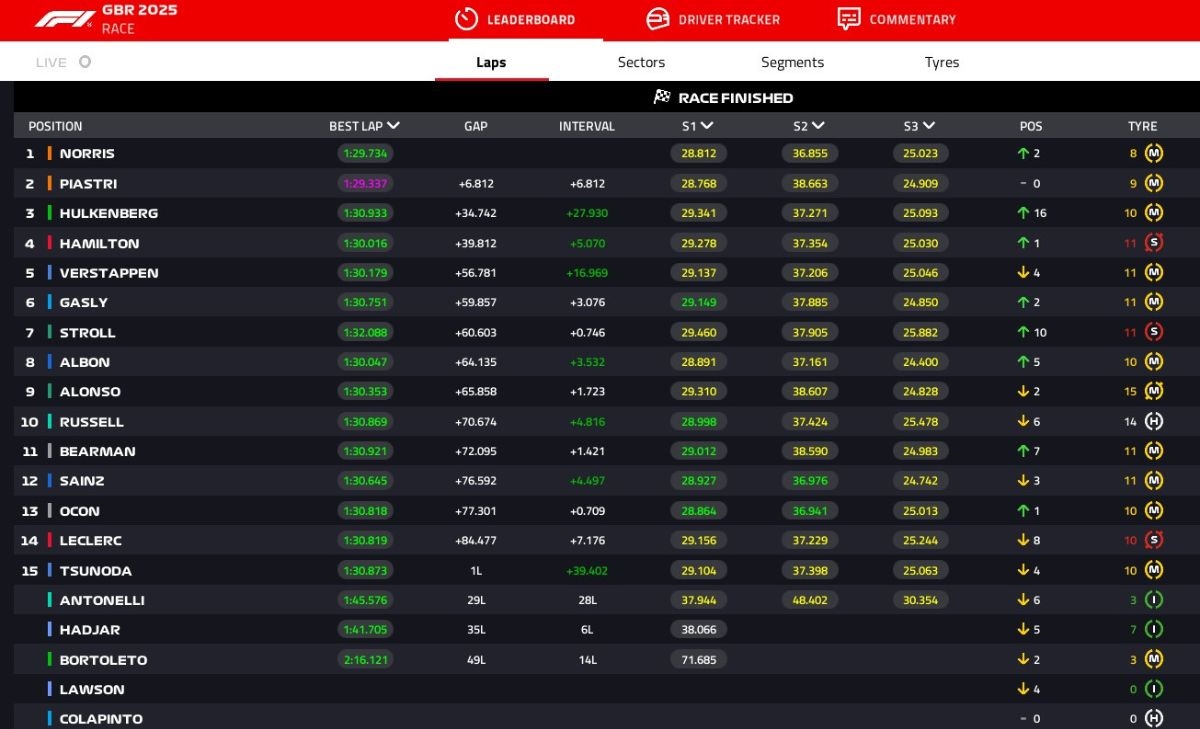Open the S2 sector column dropdown
The image size is (1200, 729).
(818, 126)
